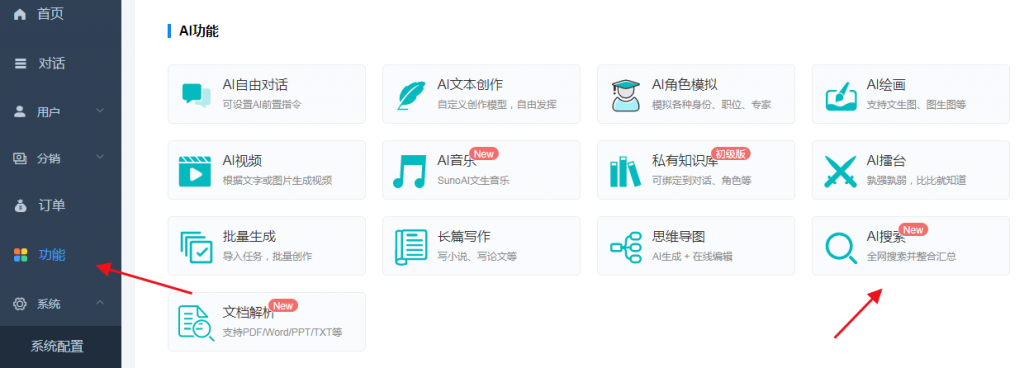This screenshot has height=368, width=1024.
Task: Expand the 分销 sidebar submenu chevron
Action: pos(100,157)
